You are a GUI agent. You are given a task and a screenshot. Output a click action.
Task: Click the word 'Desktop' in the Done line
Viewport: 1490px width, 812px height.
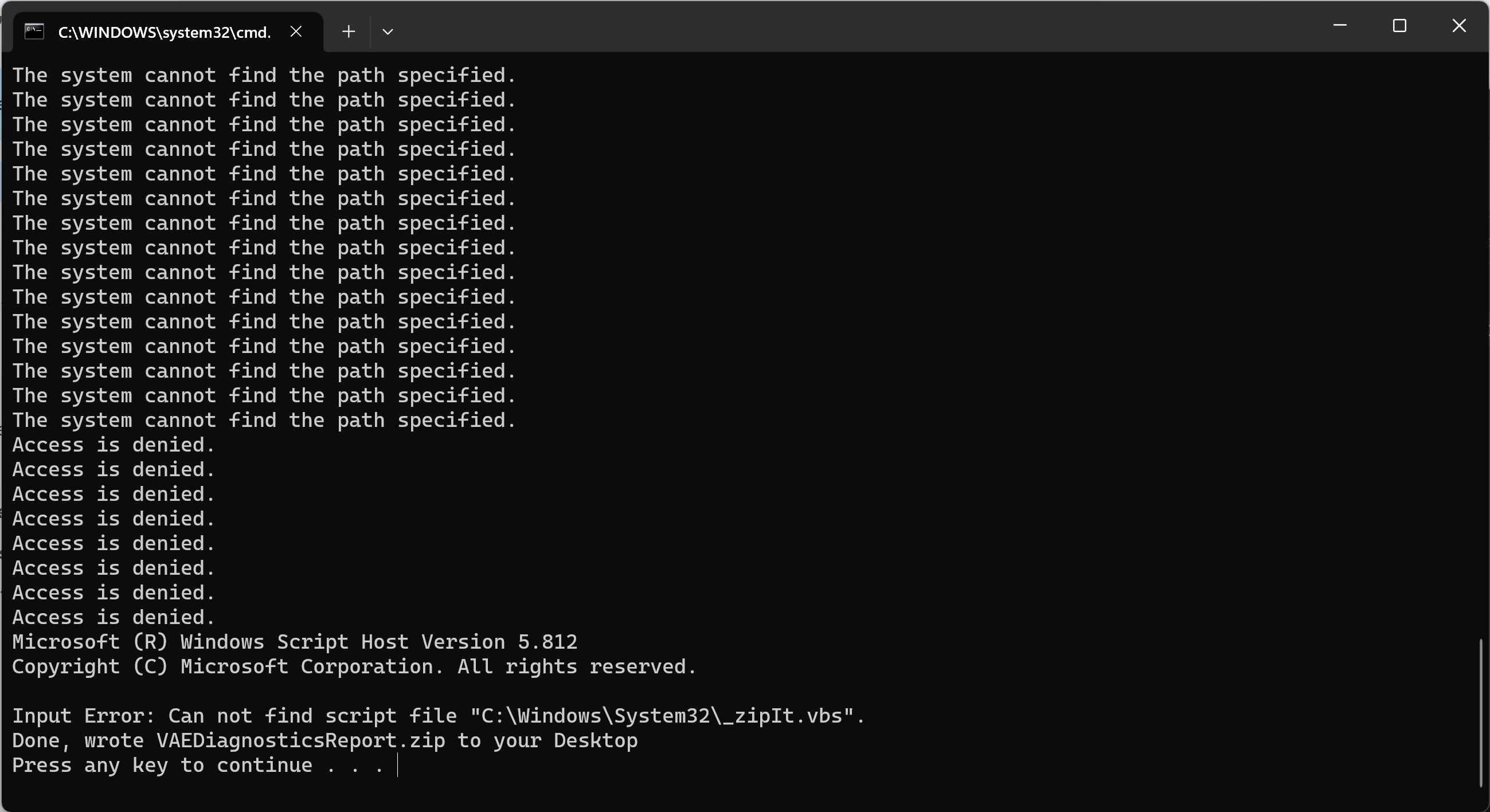click(x=596, y=741)
